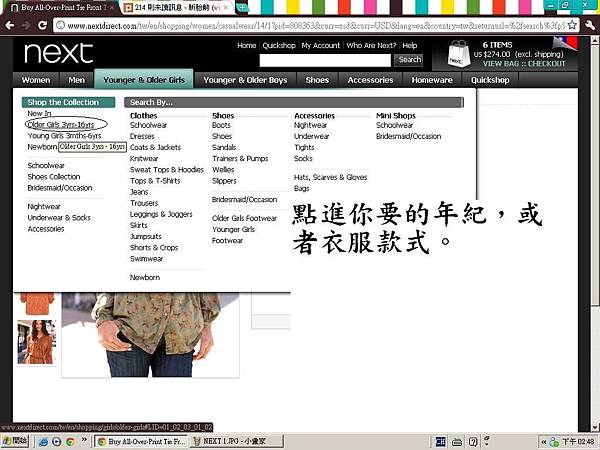
Task: Click the country flag icon in the header
Action: [566, 43]
